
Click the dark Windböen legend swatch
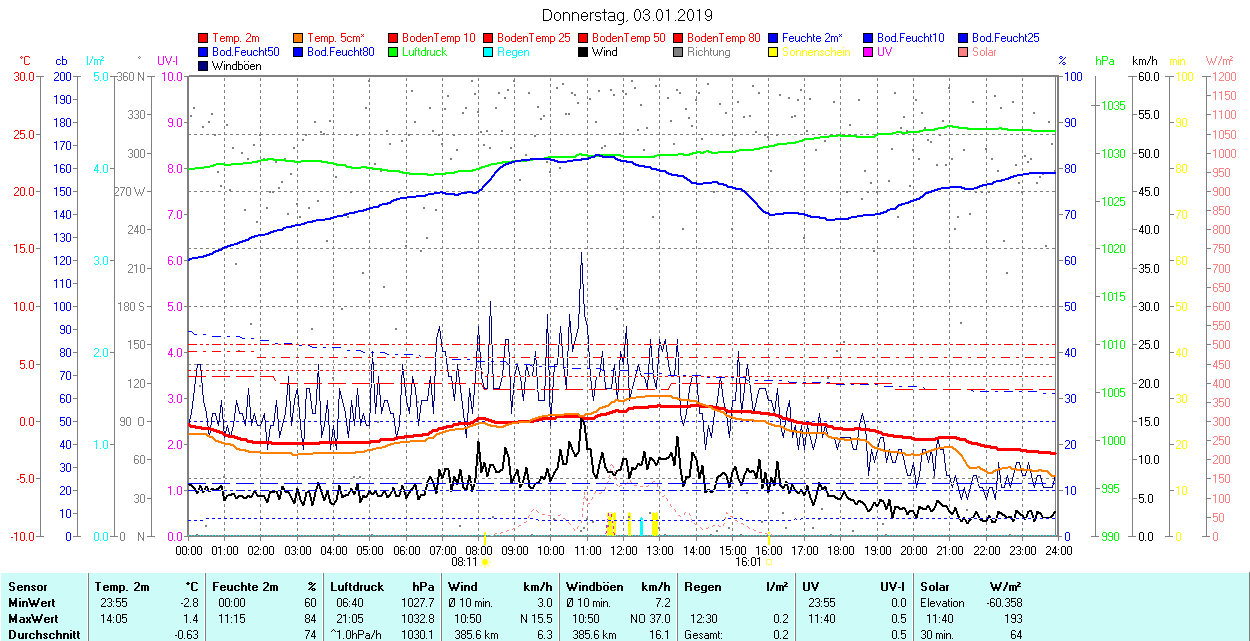click(x=204, y=66)
